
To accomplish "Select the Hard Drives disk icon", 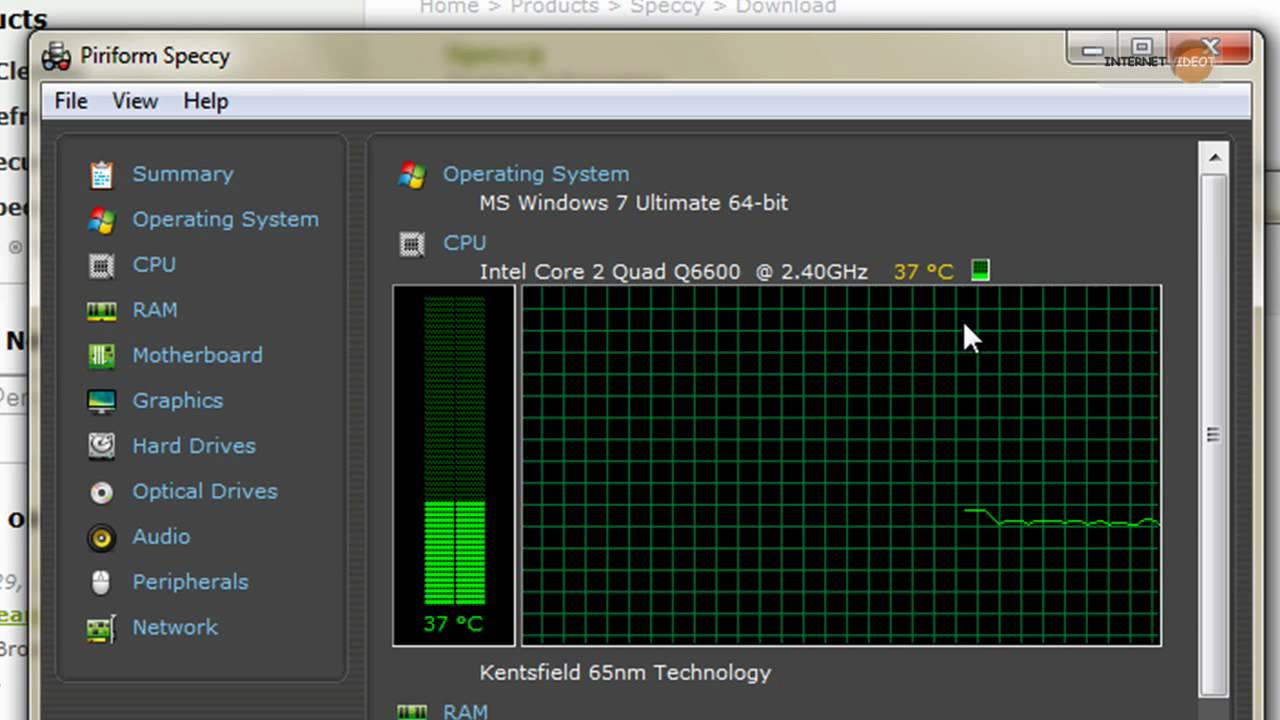I will tap(101, 446).
